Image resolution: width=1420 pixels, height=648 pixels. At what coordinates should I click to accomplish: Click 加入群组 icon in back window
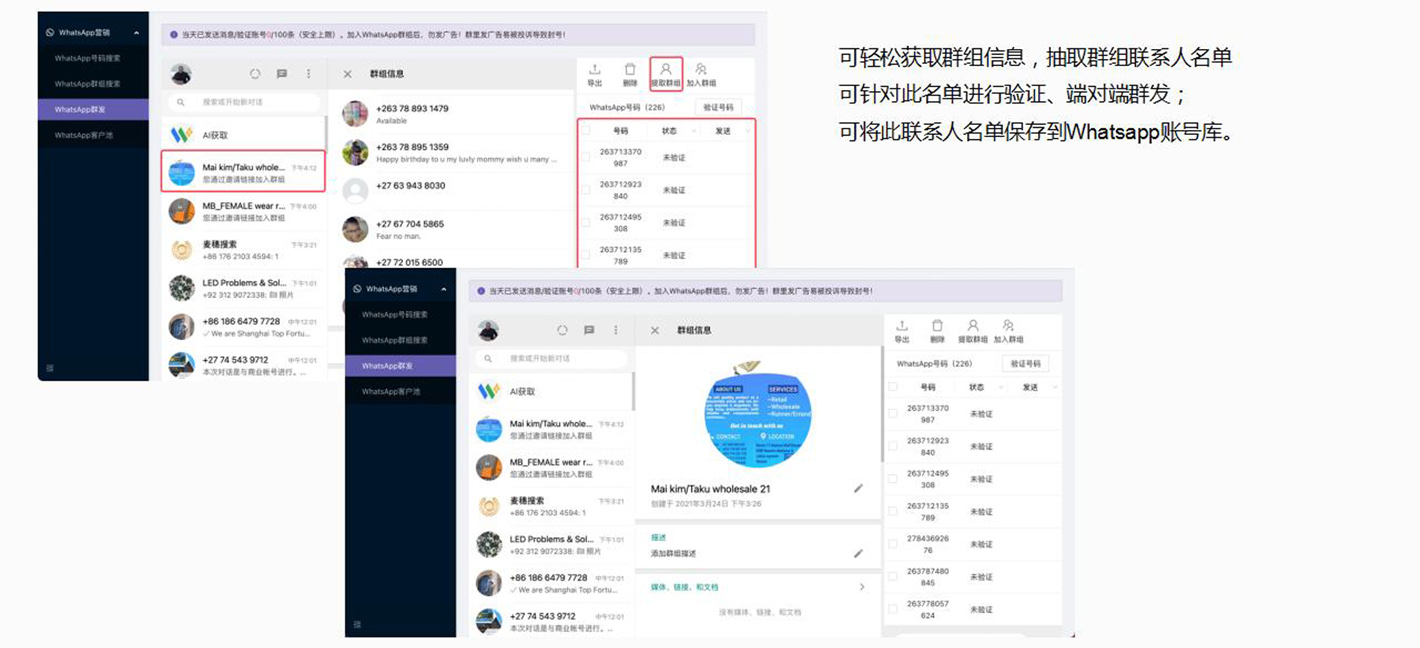click(701, 69)
